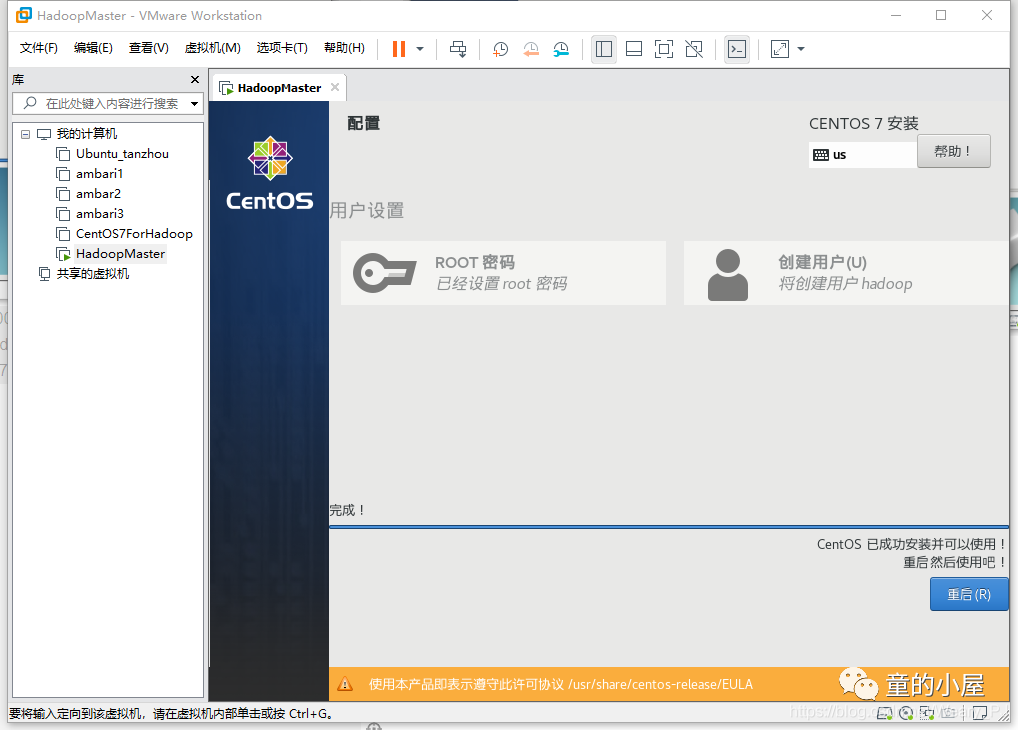Click the VMware Workstation title bar icon
The image size is (1018, 730).
(x=23, y=15)
